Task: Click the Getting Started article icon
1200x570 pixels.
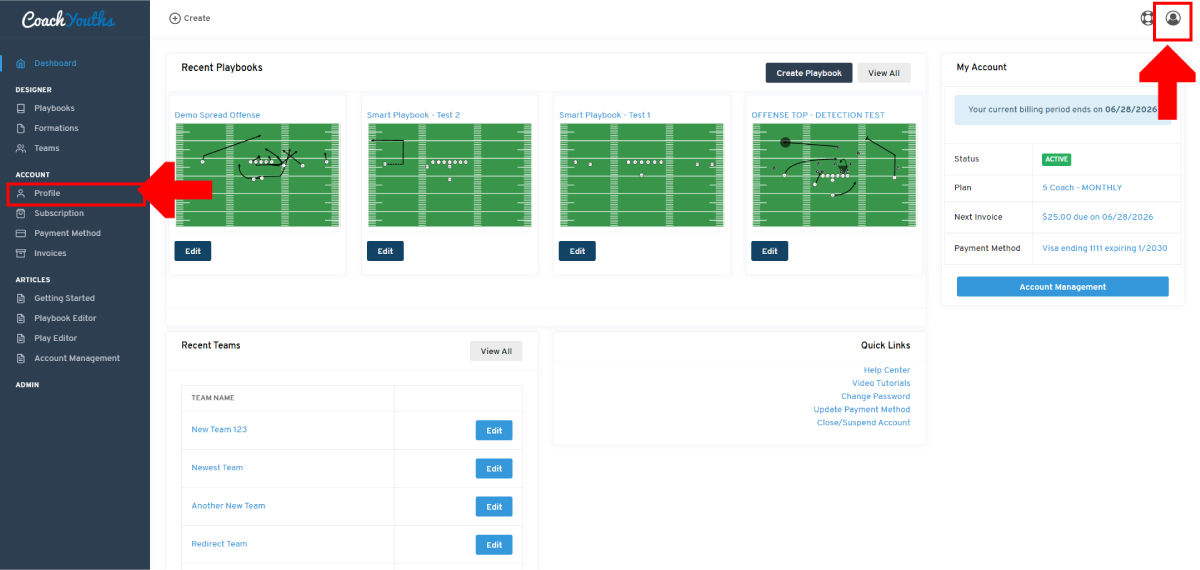Action: 22,298
